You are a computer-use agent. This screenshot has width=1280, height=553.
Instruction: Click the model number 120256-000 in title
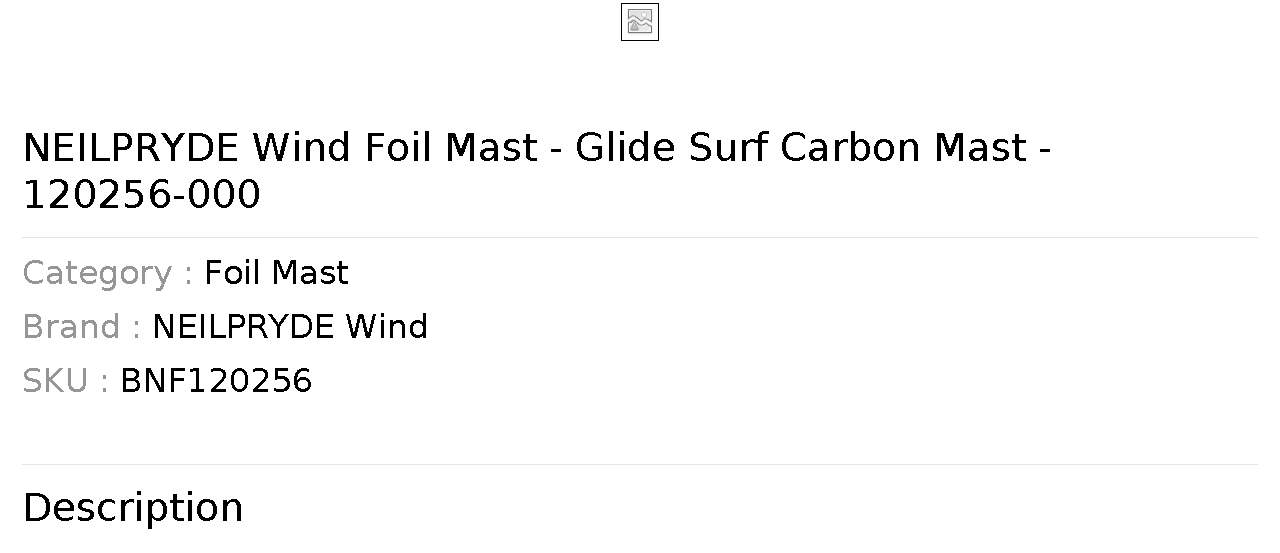click(x=141, y=195)
